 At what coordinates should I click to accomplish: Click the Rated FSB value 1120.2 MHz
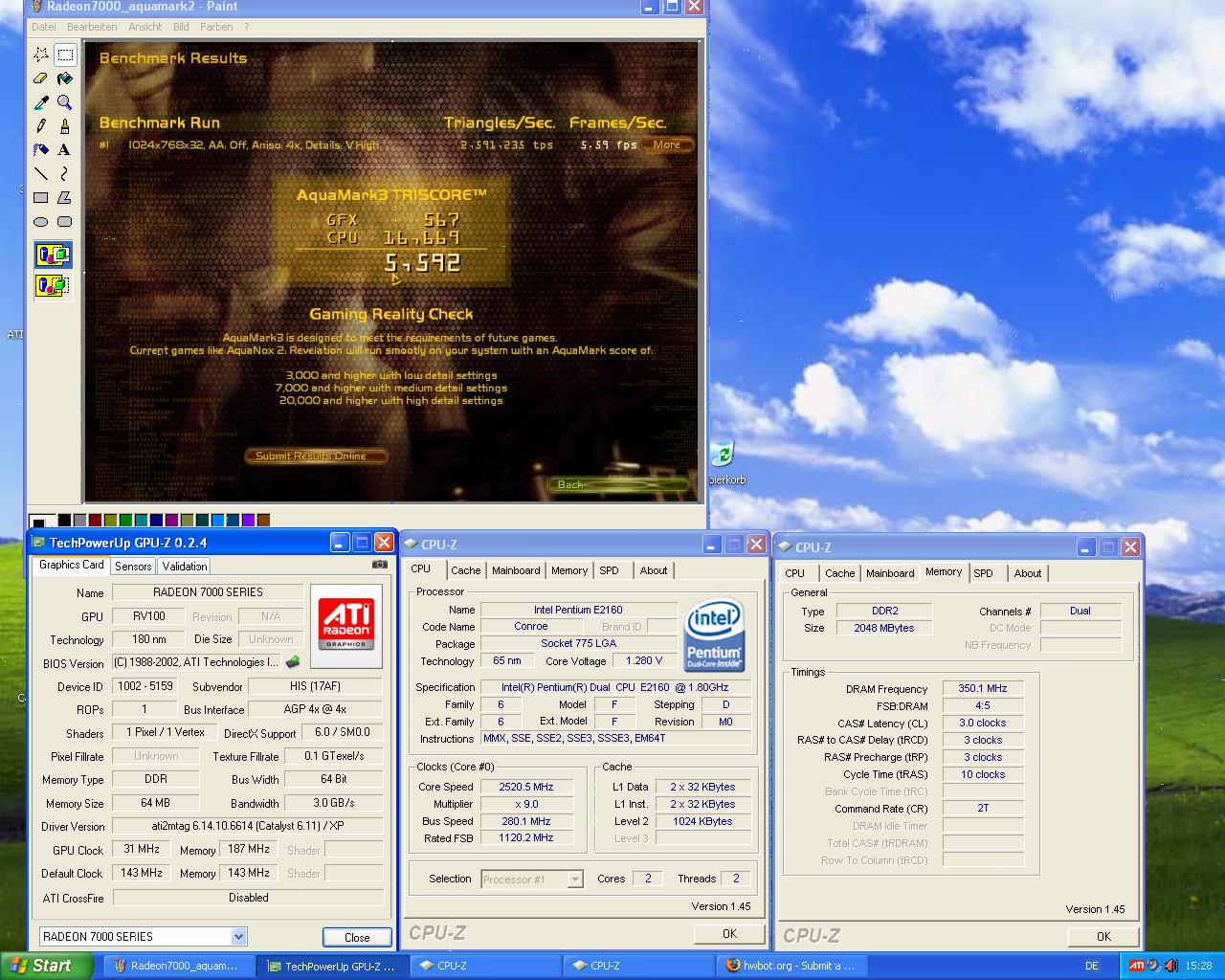click(526, 837)
